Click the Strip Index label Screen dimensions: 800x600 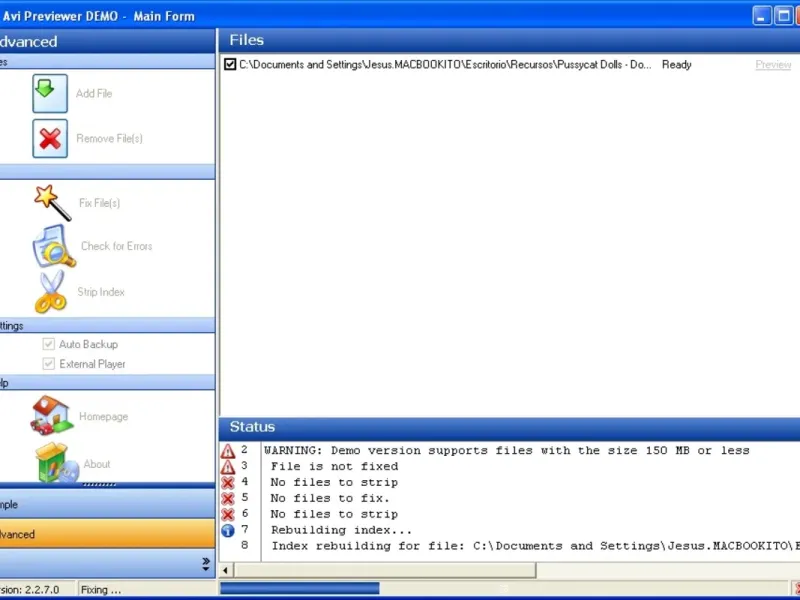(101, 292)
